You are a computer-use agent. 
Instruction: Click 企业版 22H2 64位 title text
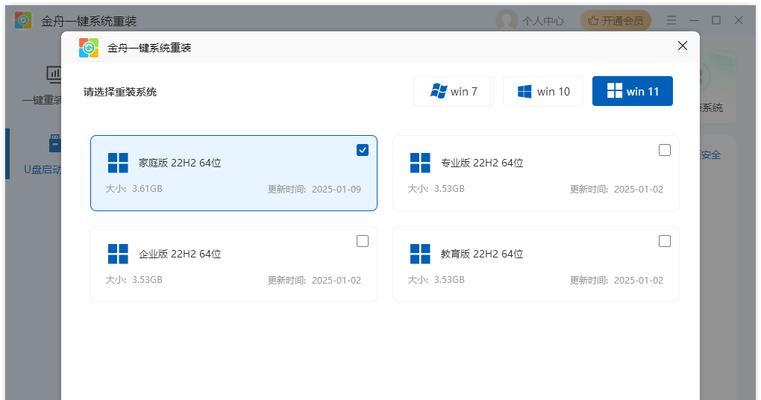[x=180, y=254]
